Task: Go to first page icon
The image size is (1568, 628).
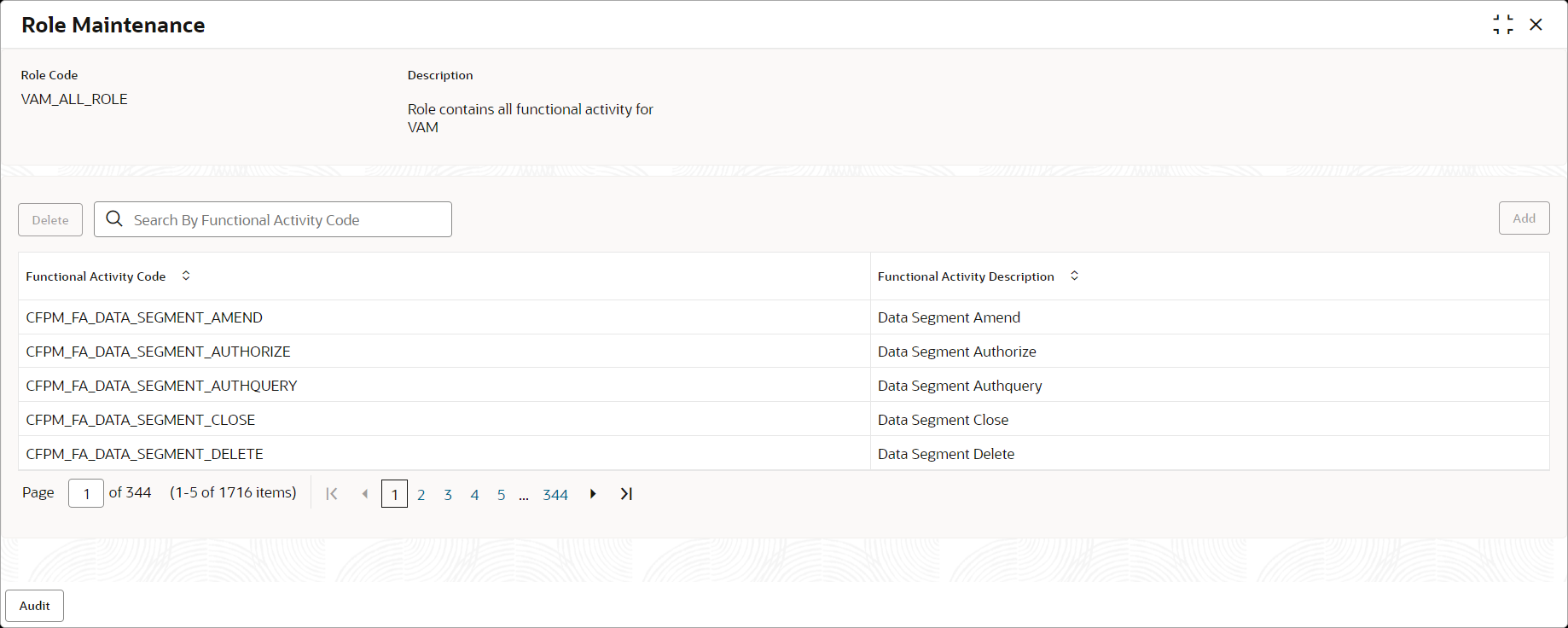Action: click(332, 494)
